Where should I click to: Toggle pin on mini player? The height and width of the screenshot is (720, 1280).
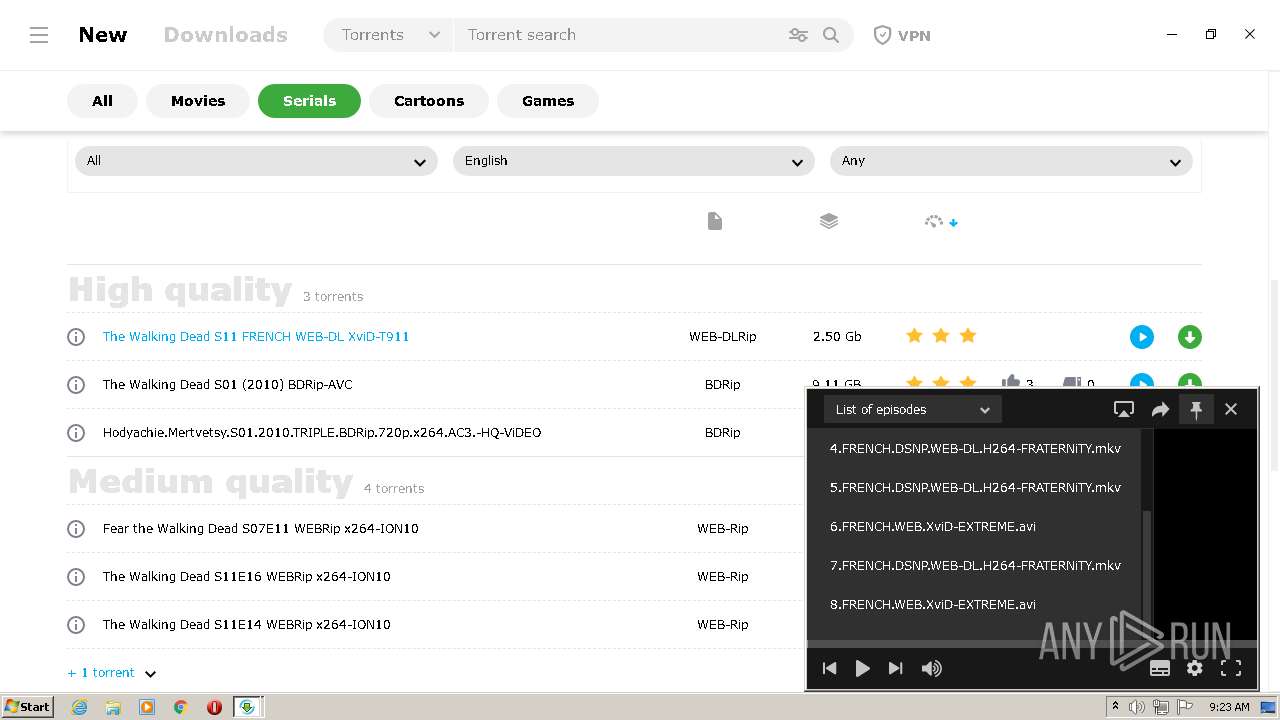[1196, 409]
